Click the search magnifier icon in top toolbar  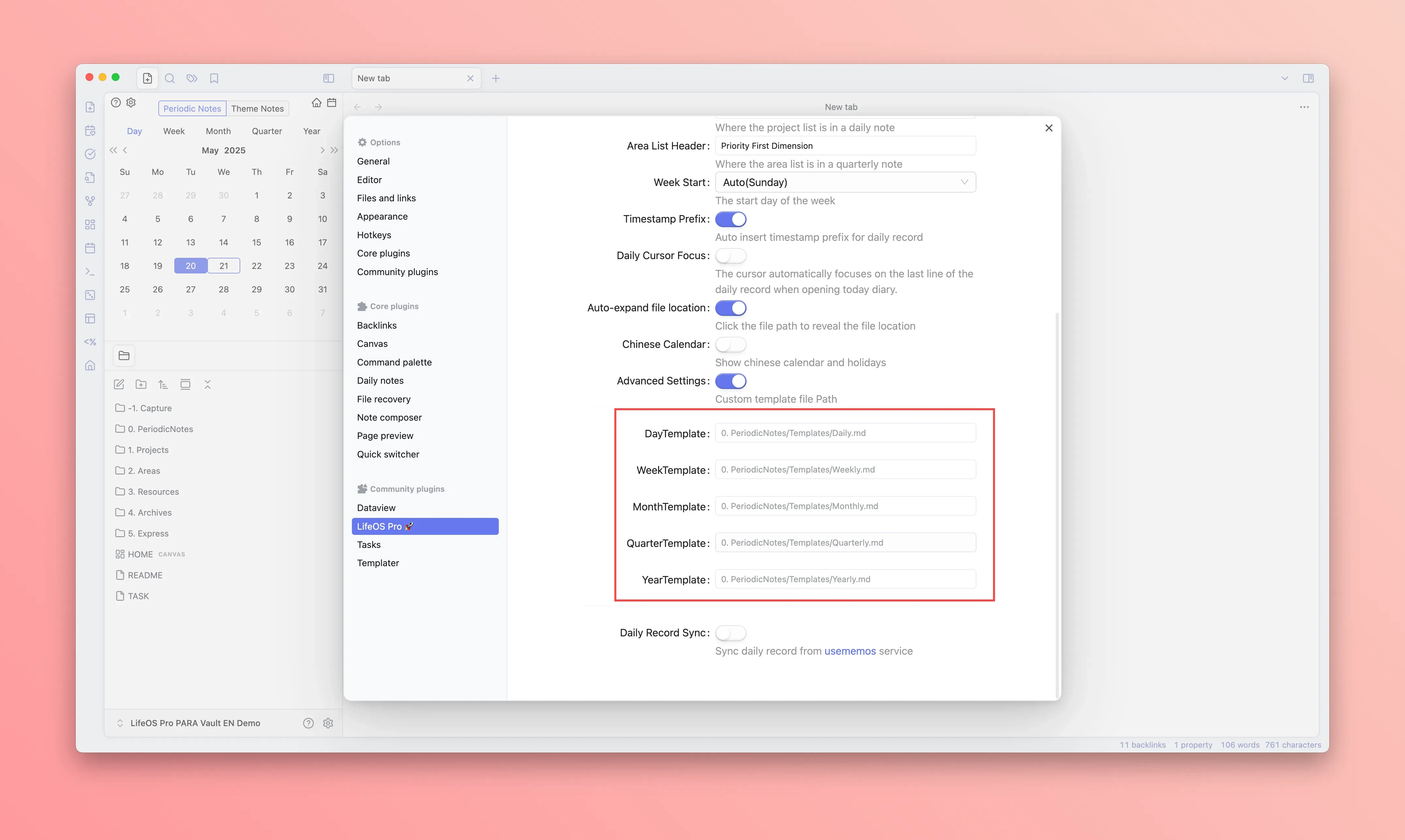[x=170, y=78]
